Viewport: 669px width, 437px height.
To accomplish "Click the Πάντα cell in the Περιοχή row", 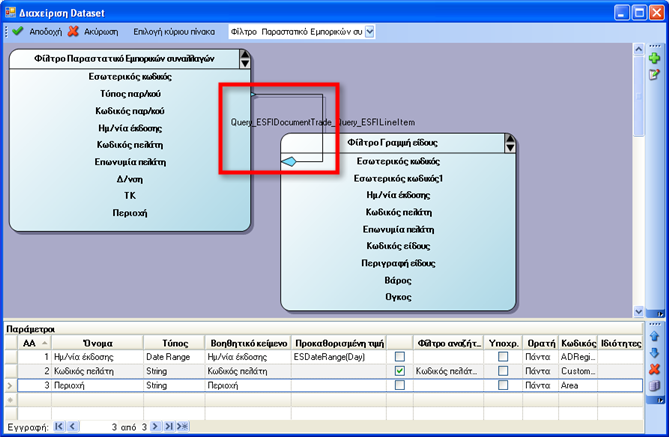I will click(541, 385).
